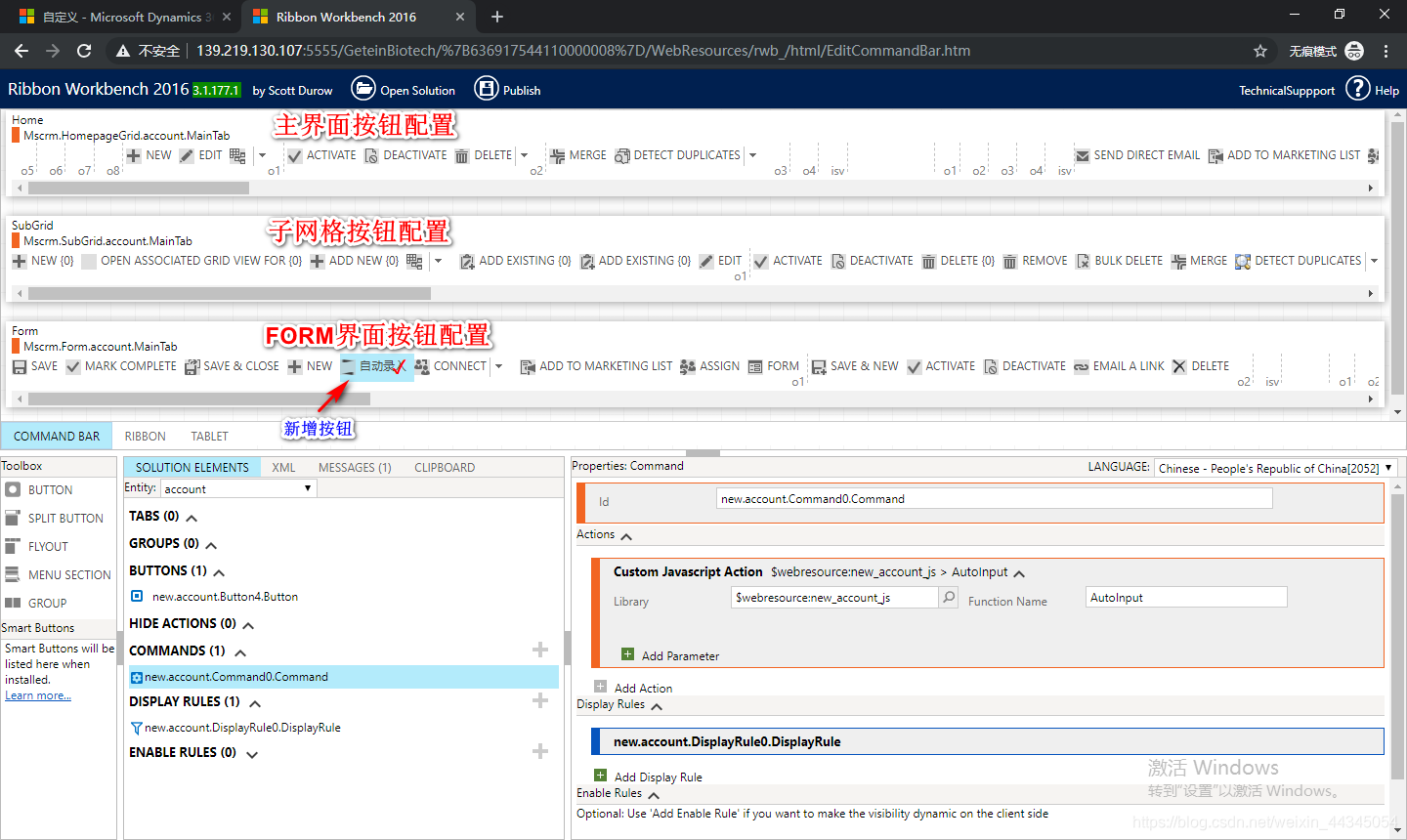Open the MESSAGES (1) tab

pos(356,468)
